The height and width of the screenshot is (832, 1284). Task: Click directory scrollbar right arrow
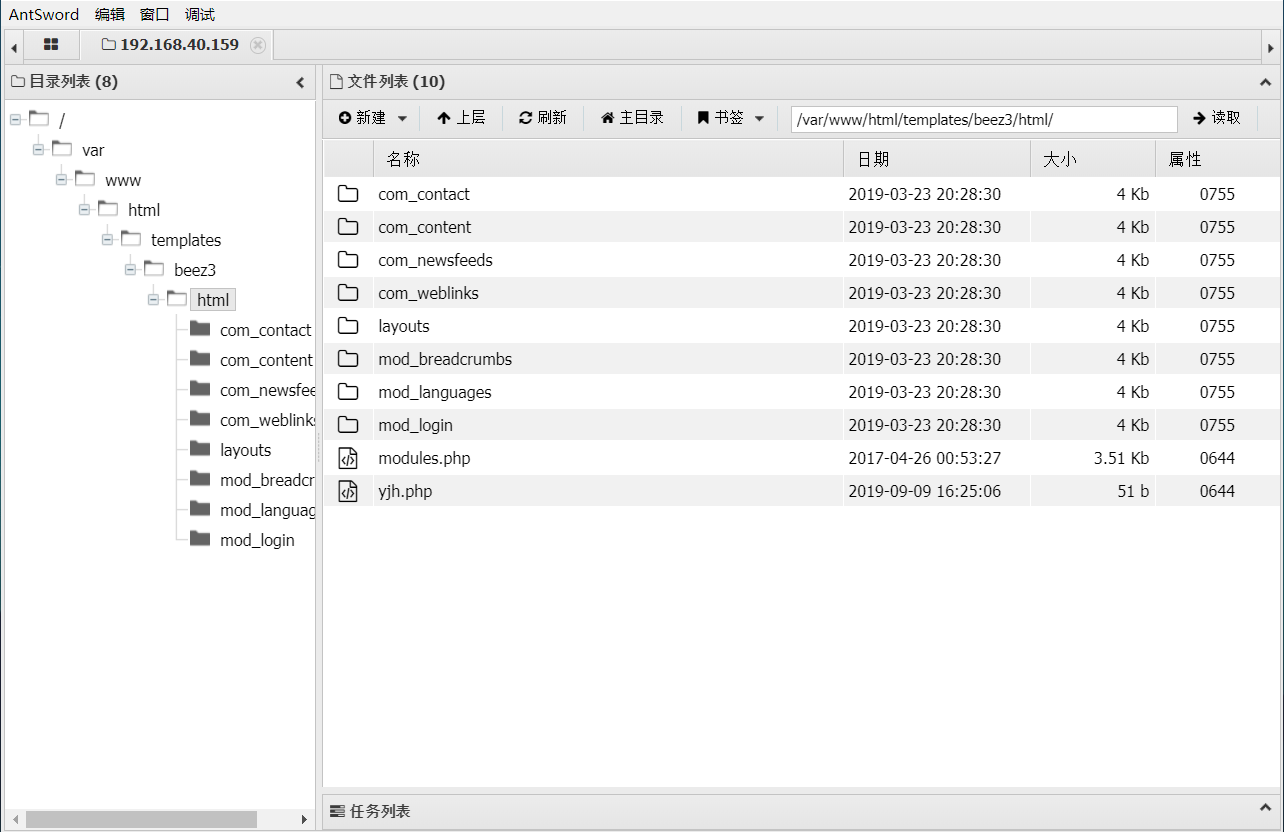(x=305, y=819)
